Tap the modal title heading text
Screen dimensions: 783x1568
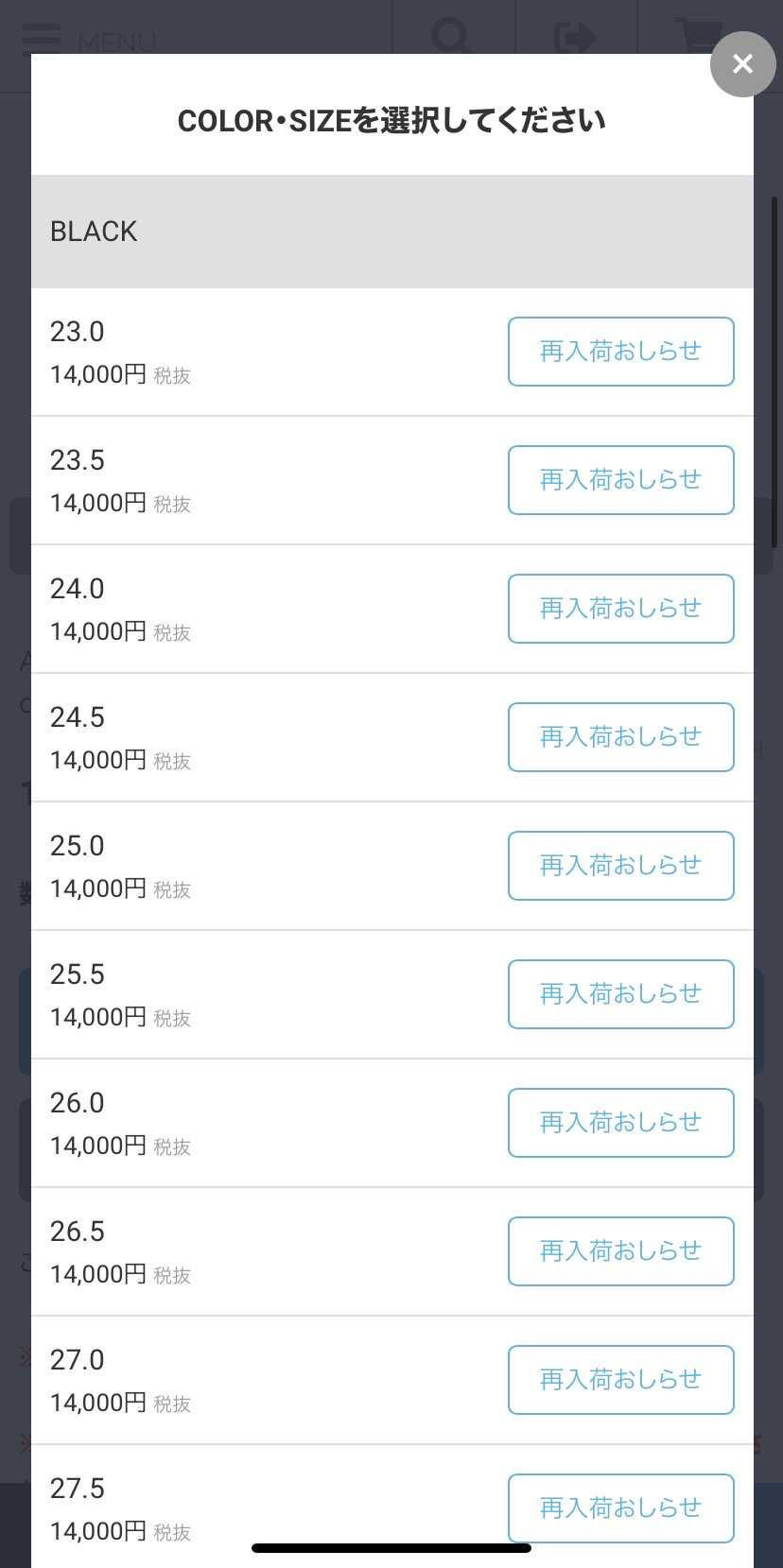(391, 121)
